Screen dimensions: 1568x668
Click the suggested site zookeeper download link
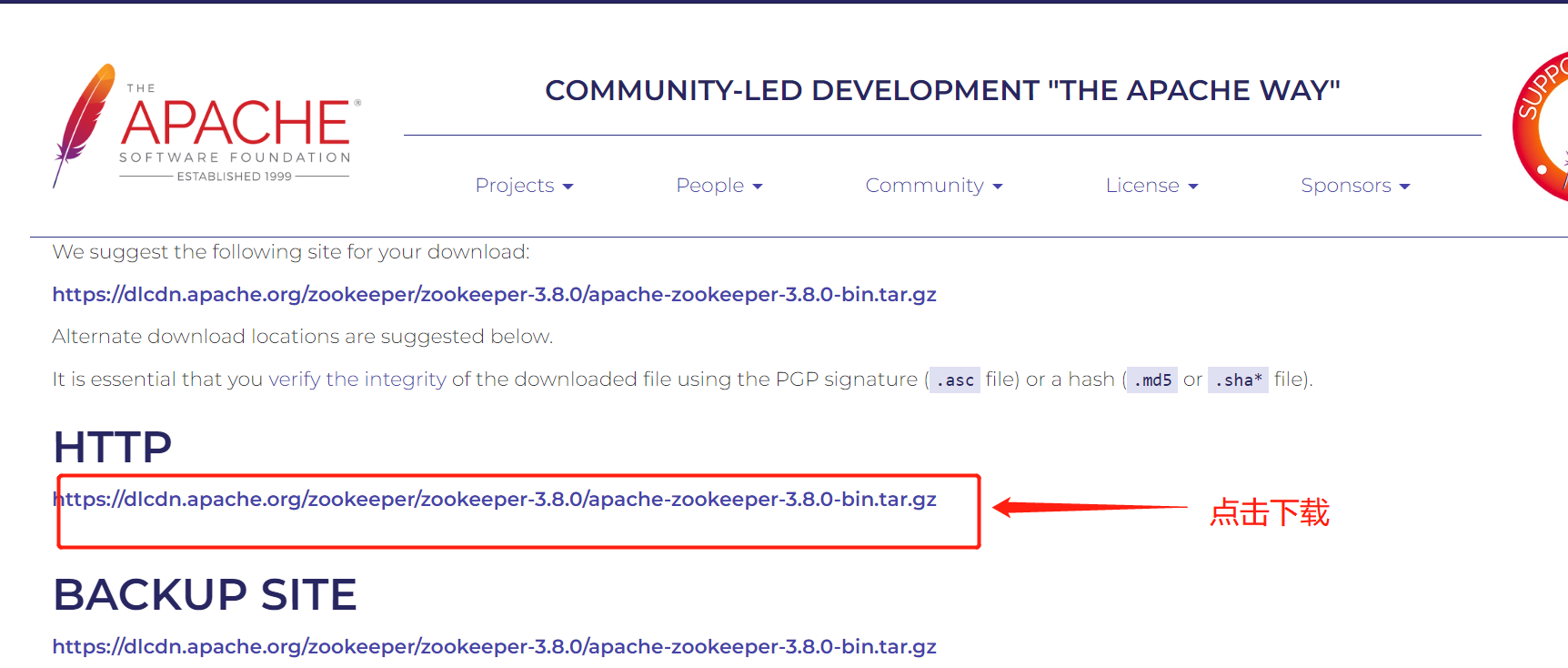(494, 295)
